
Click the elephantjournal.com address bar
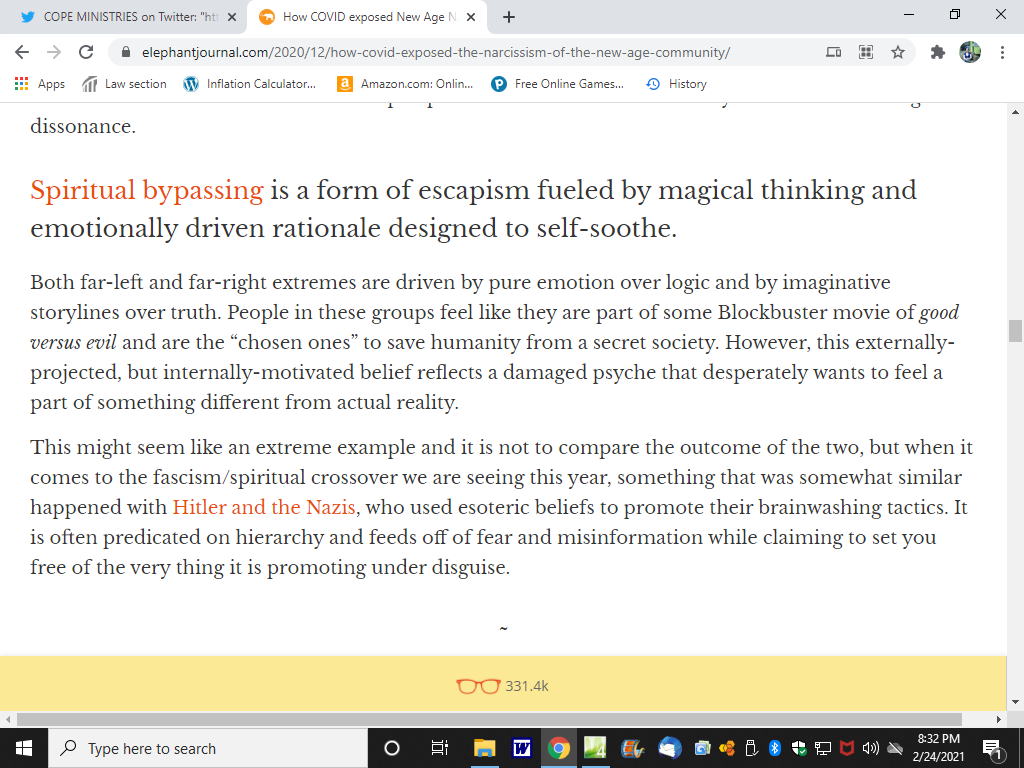click(436, 52)
